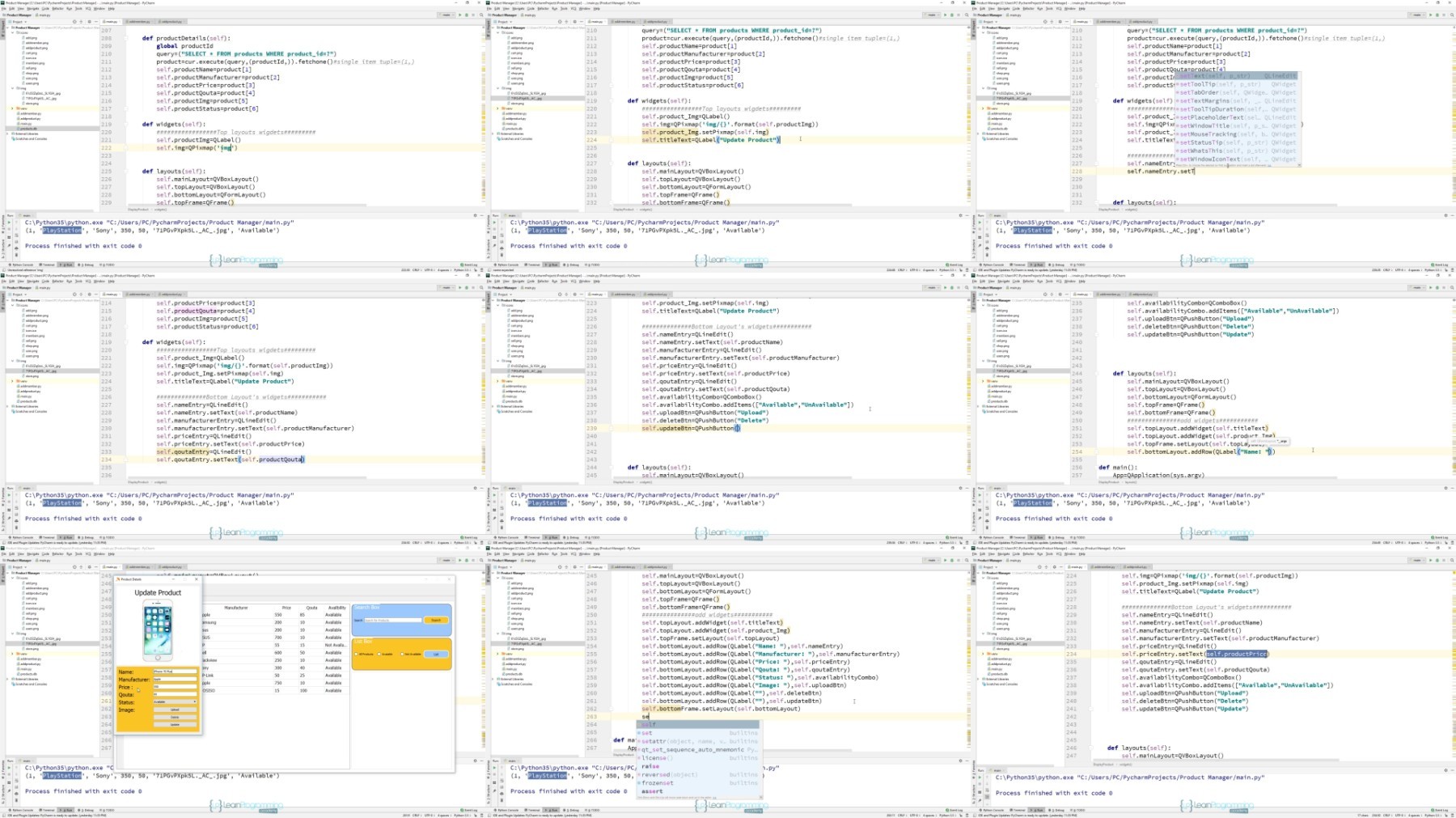Choose setTabOrder in the completion popup
This screenshot has height=818, width=1456.
pyautogui.click(x=1236, y=92)
